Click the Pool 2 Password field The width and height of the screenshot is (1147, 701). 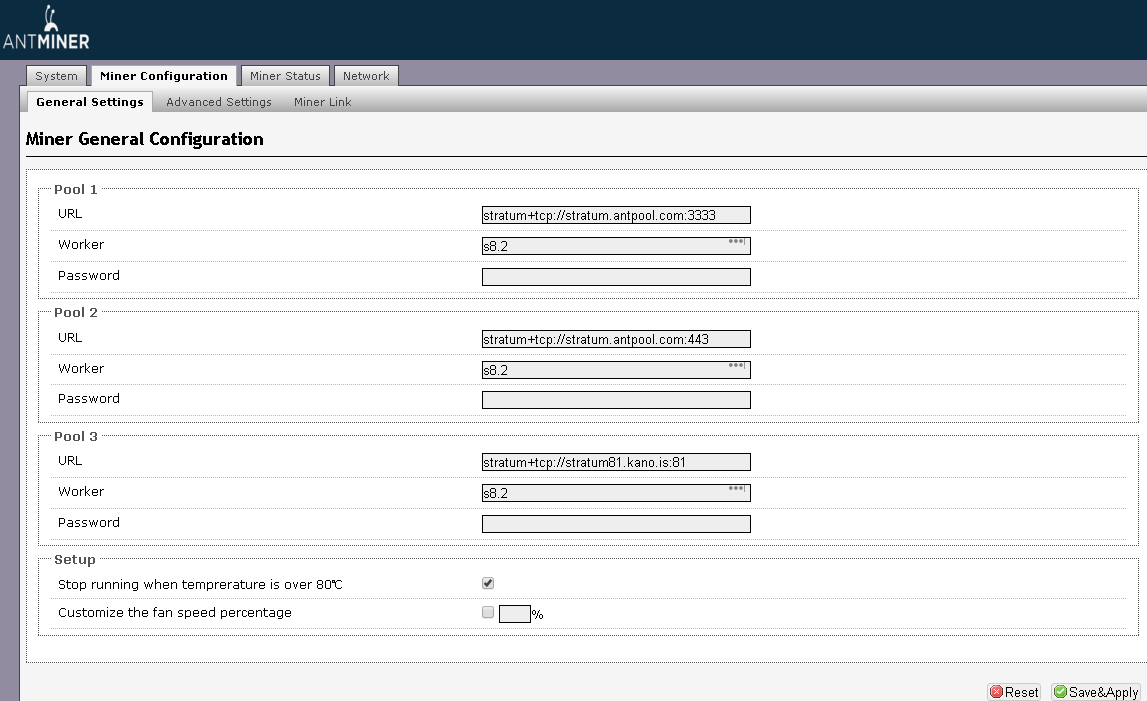pyautogui.click(x=616, y=400)
